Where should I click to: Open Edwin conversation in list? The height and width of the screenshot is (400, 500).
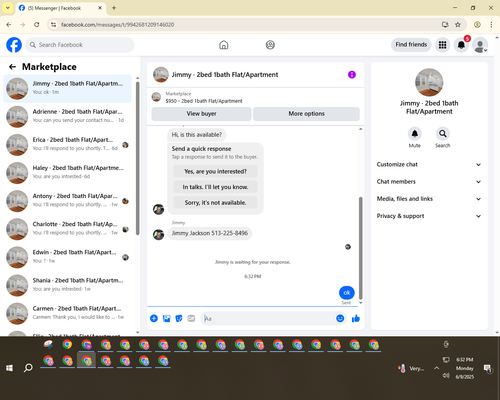click(x=67, y=257)
